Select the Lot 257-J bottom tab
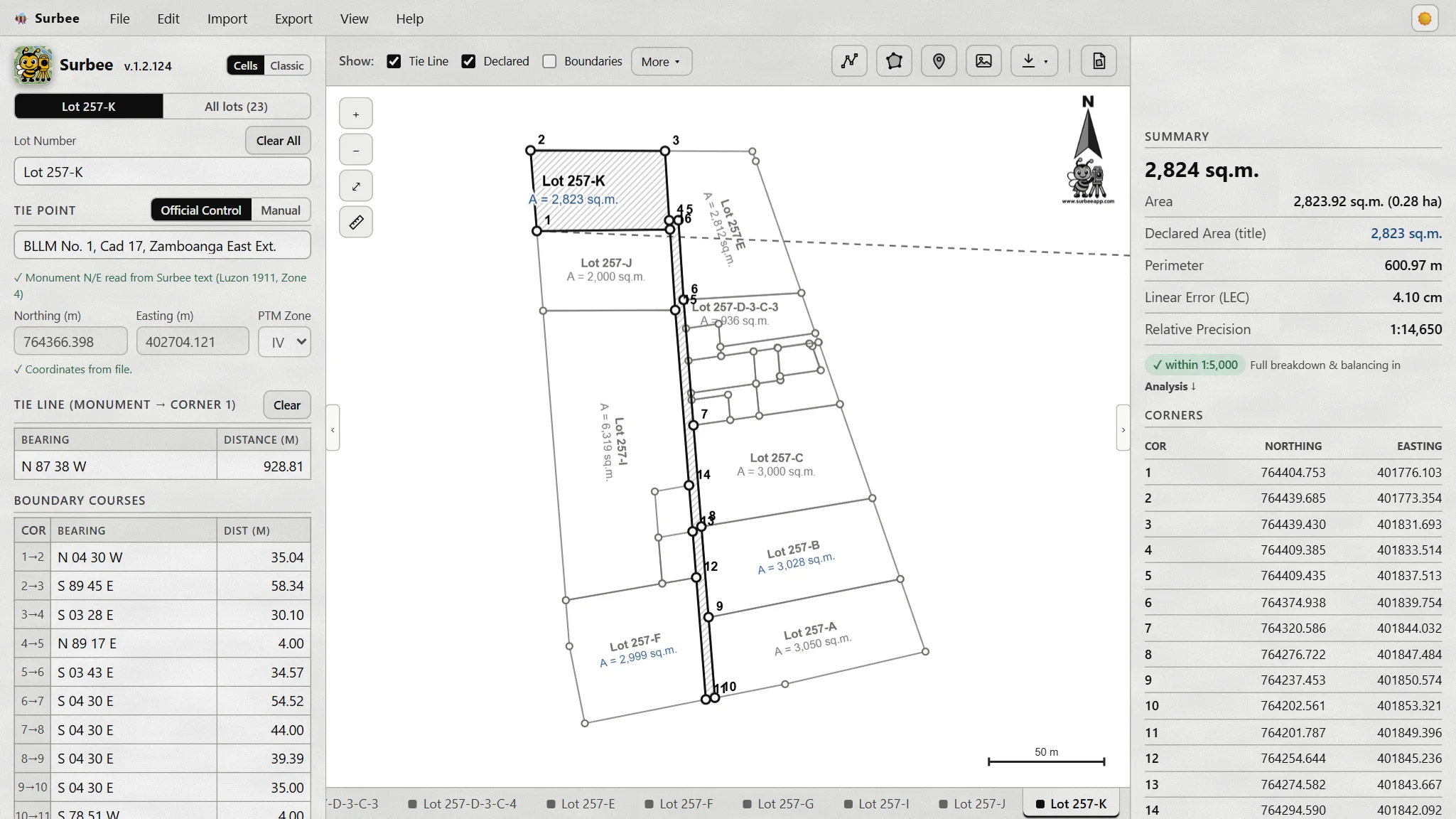Viewport: 1456px width, 819px height. click(x=972, y=804)
